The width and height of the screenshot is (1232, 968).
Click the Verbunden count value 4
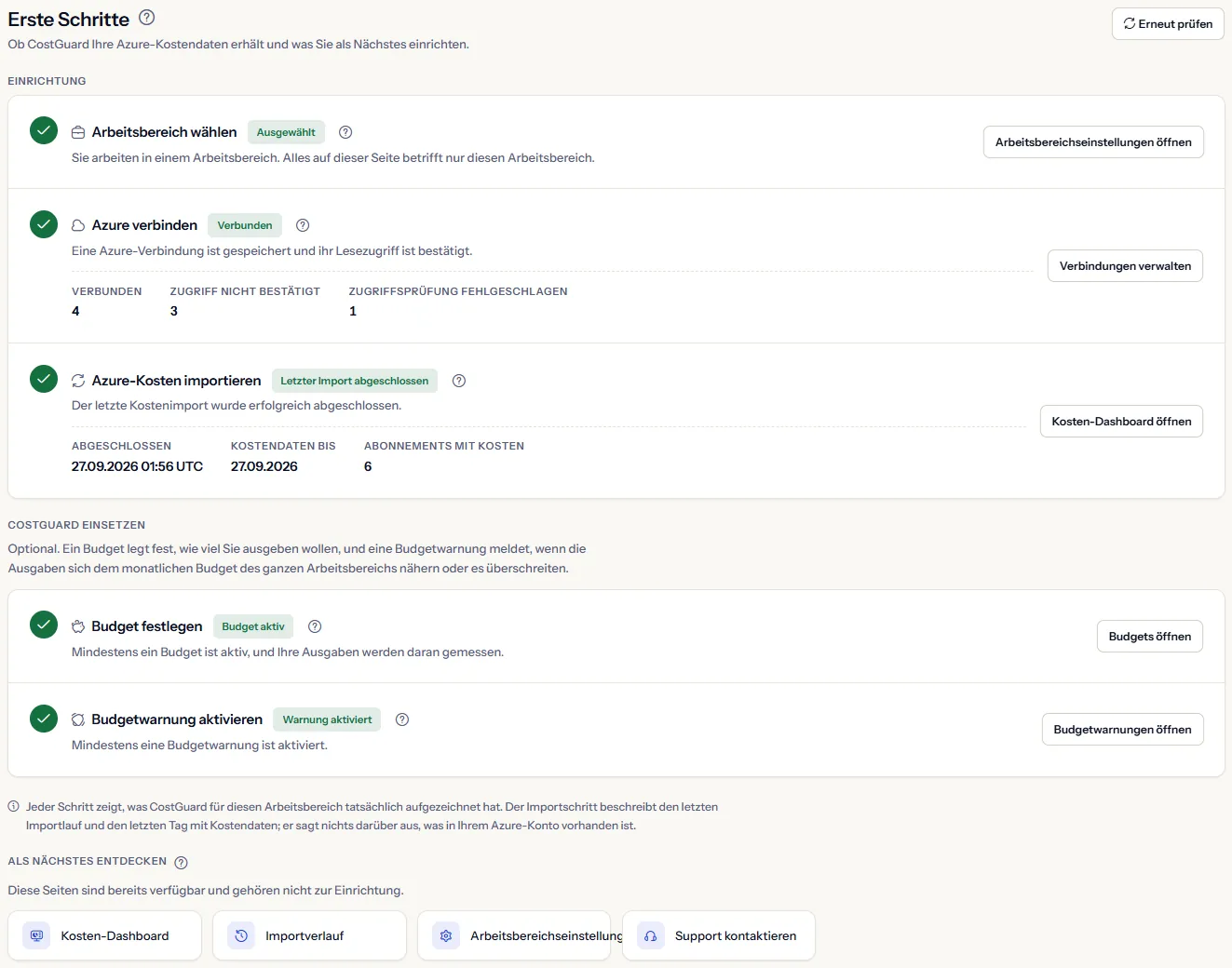(x=75, y=311)
